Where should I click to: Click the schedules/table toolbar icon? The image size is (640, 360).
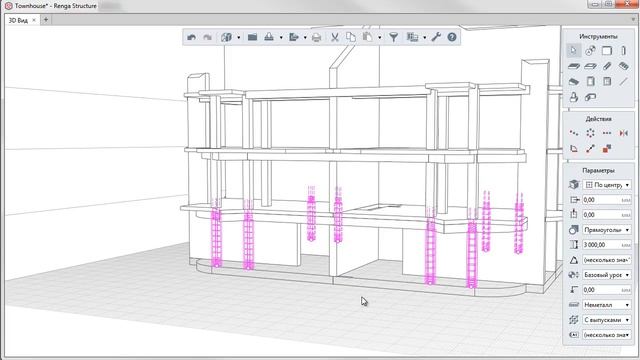click(413, 37)
